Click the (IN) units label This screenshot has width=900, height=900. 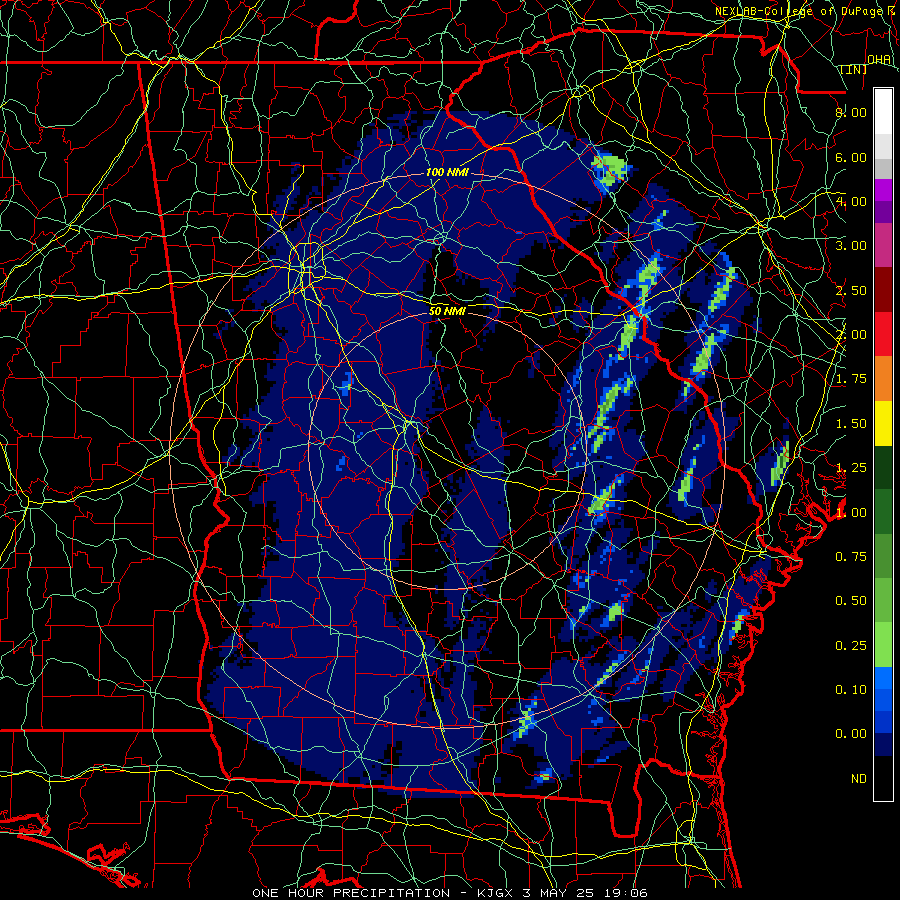tap(854, 69)
